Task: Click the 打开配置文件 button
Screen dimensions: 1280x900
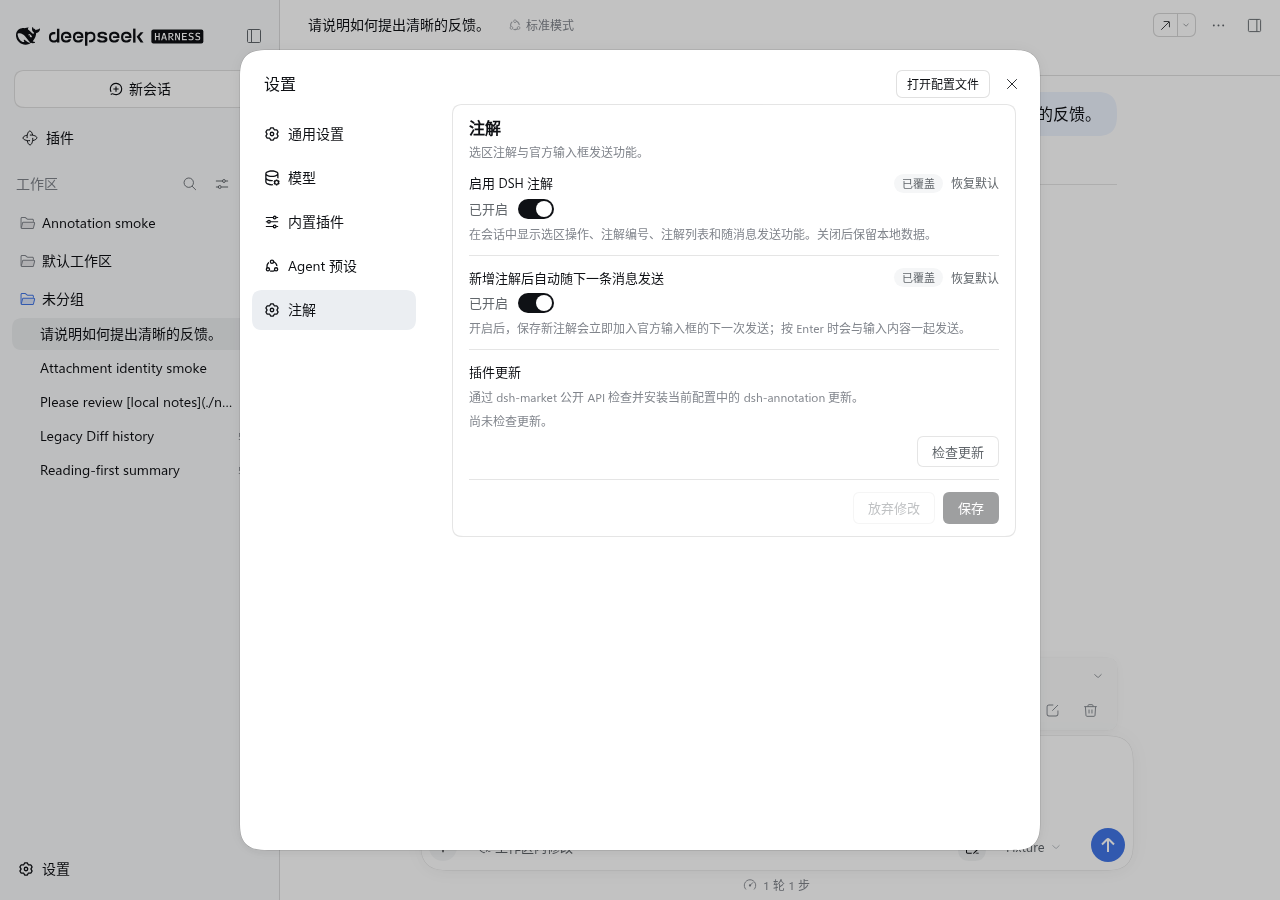Action: click(943, 84)
